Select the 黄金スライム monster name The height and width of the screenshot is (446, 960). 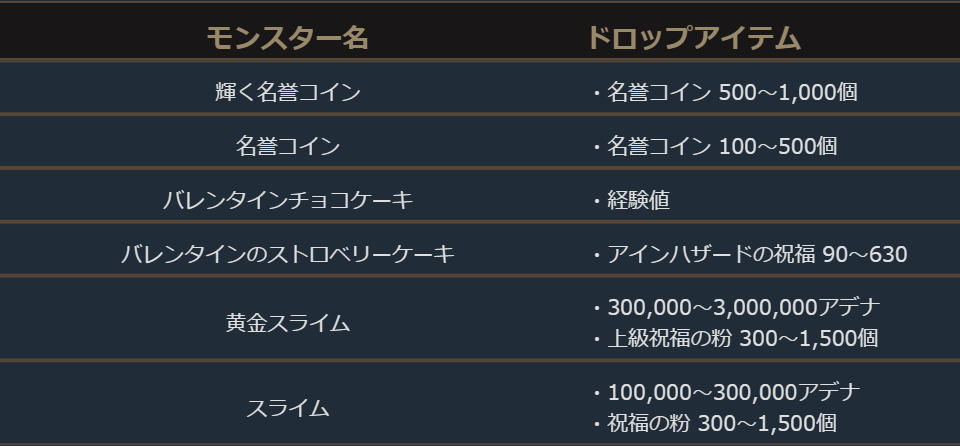pos(287,323)
